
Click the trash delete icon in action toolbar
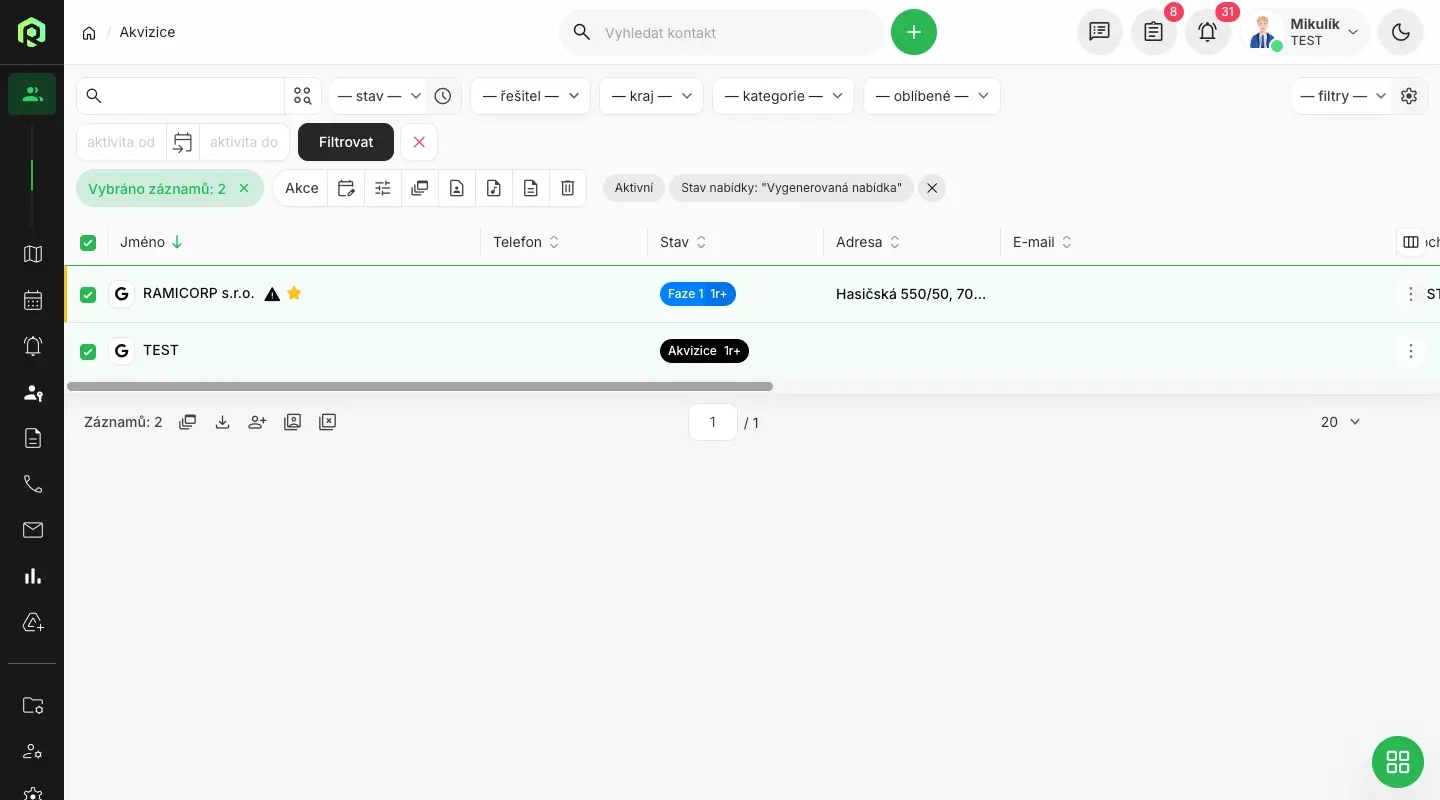(x=567, y=188)
